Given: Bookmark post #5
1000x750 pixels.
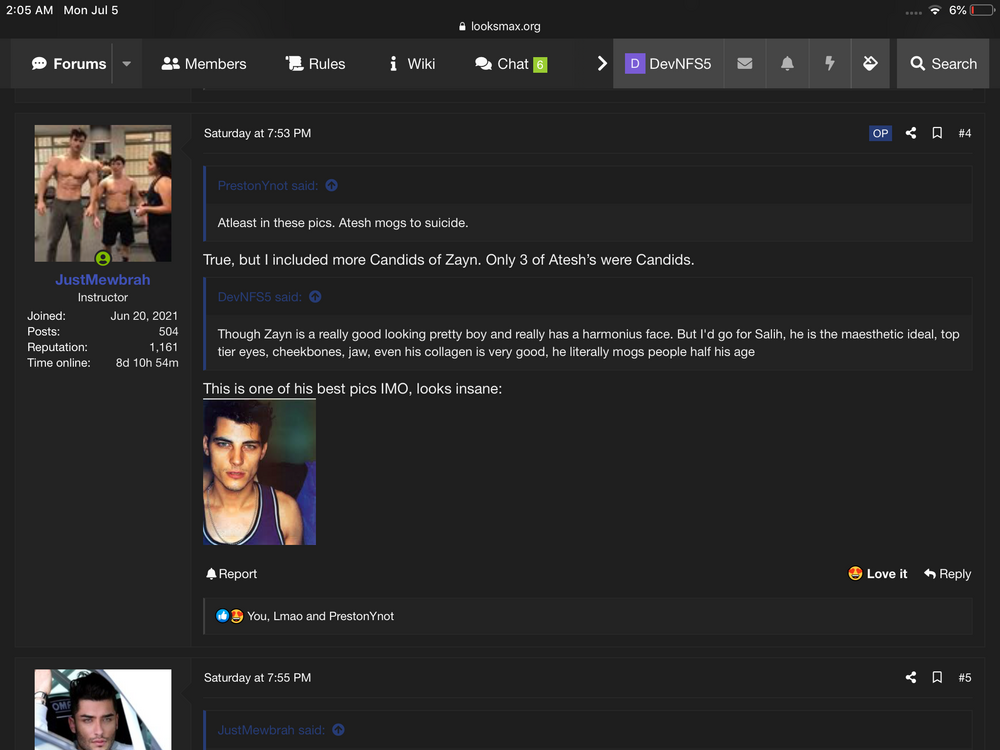Looking at the screenshot, I should pyautogui.click(x=937, y=677).
